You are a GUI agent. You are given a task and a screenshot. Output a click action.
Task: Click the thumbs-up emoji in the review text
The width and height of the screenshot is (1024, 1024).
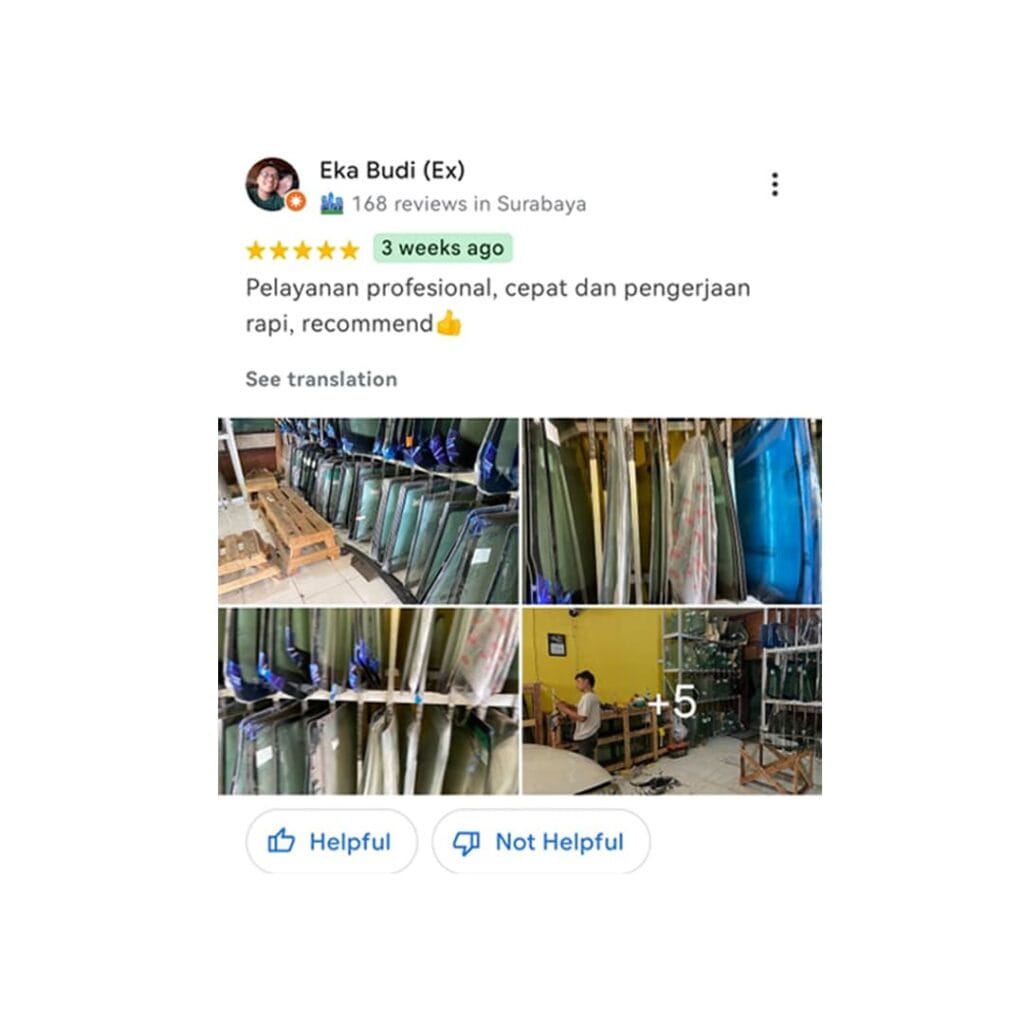[449, 323]
